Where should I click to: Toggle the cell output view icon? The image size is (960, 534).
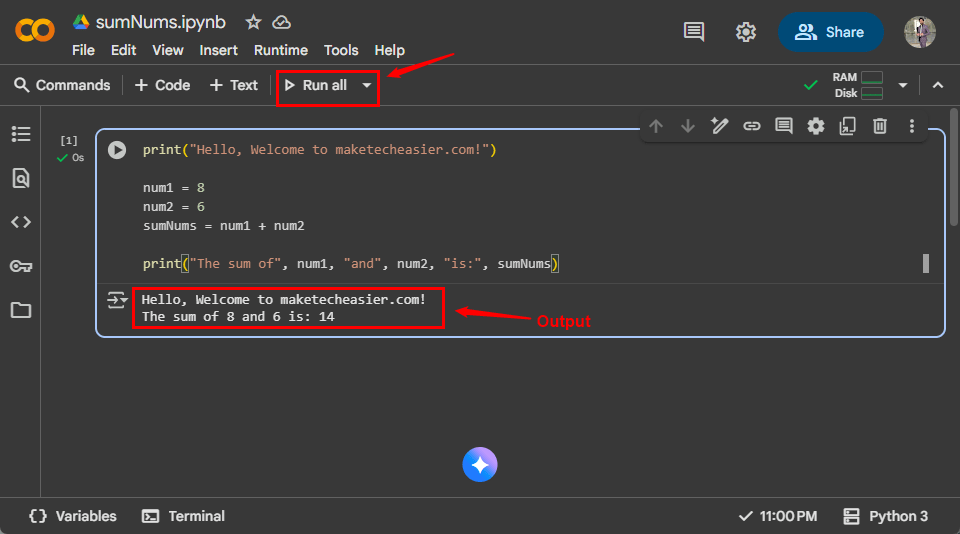click(x=117, y=299)
